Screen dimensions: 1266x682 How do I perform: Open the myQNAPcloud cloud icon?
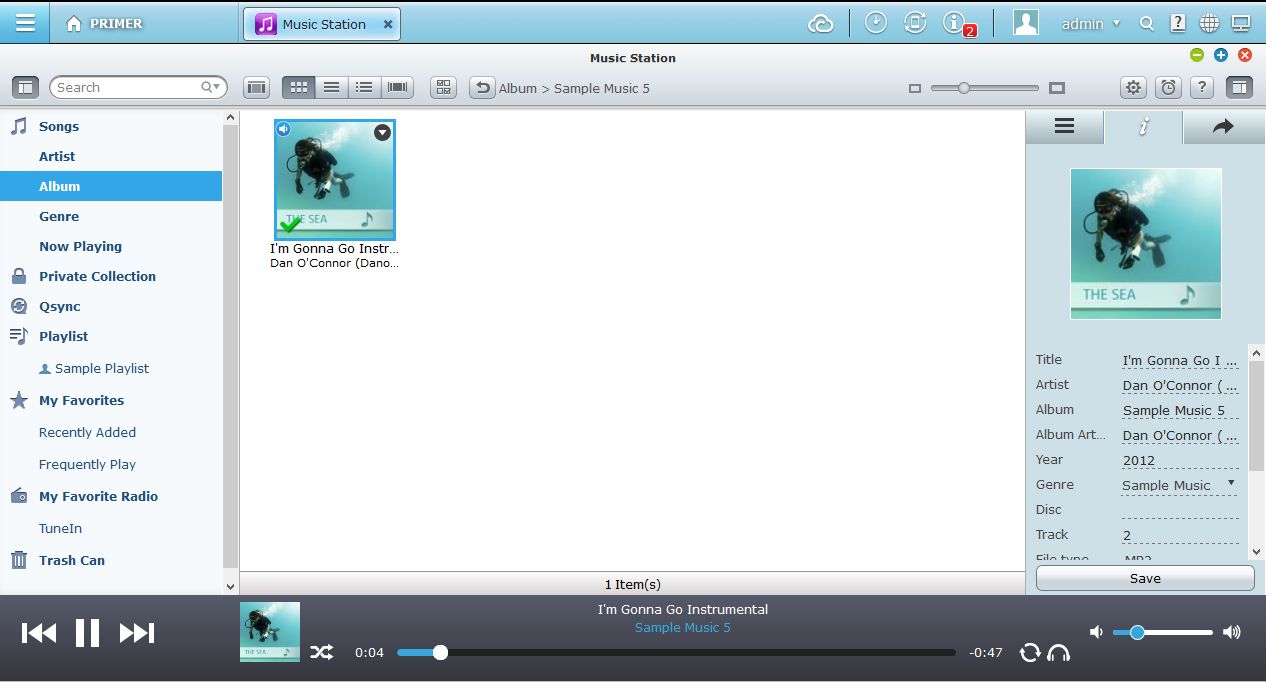pos(820,24)
